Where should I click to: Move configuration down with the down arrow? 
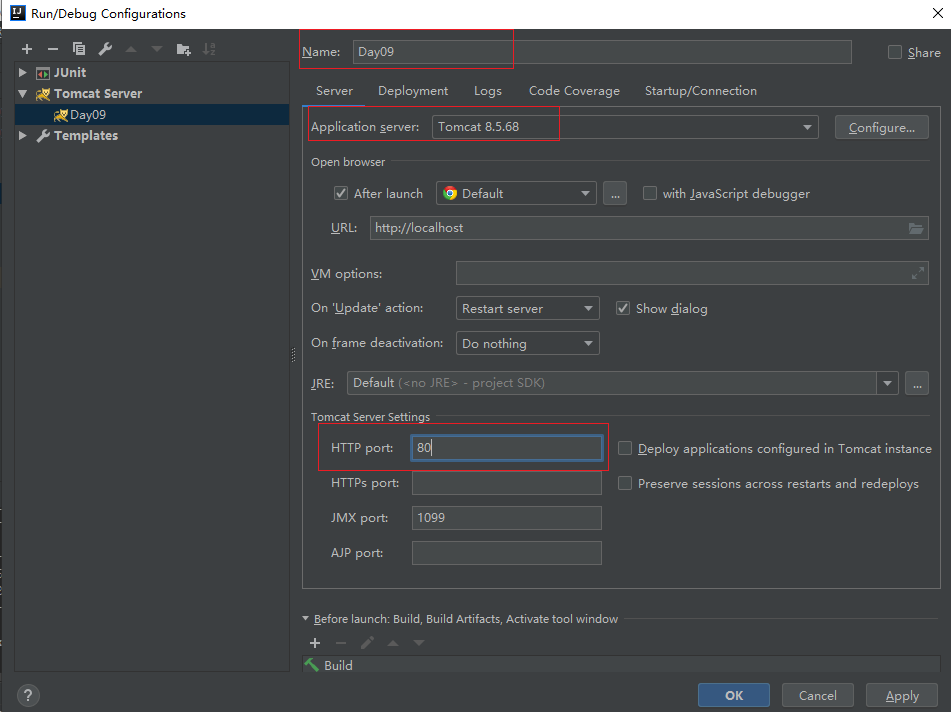click(x=157, y=49)
